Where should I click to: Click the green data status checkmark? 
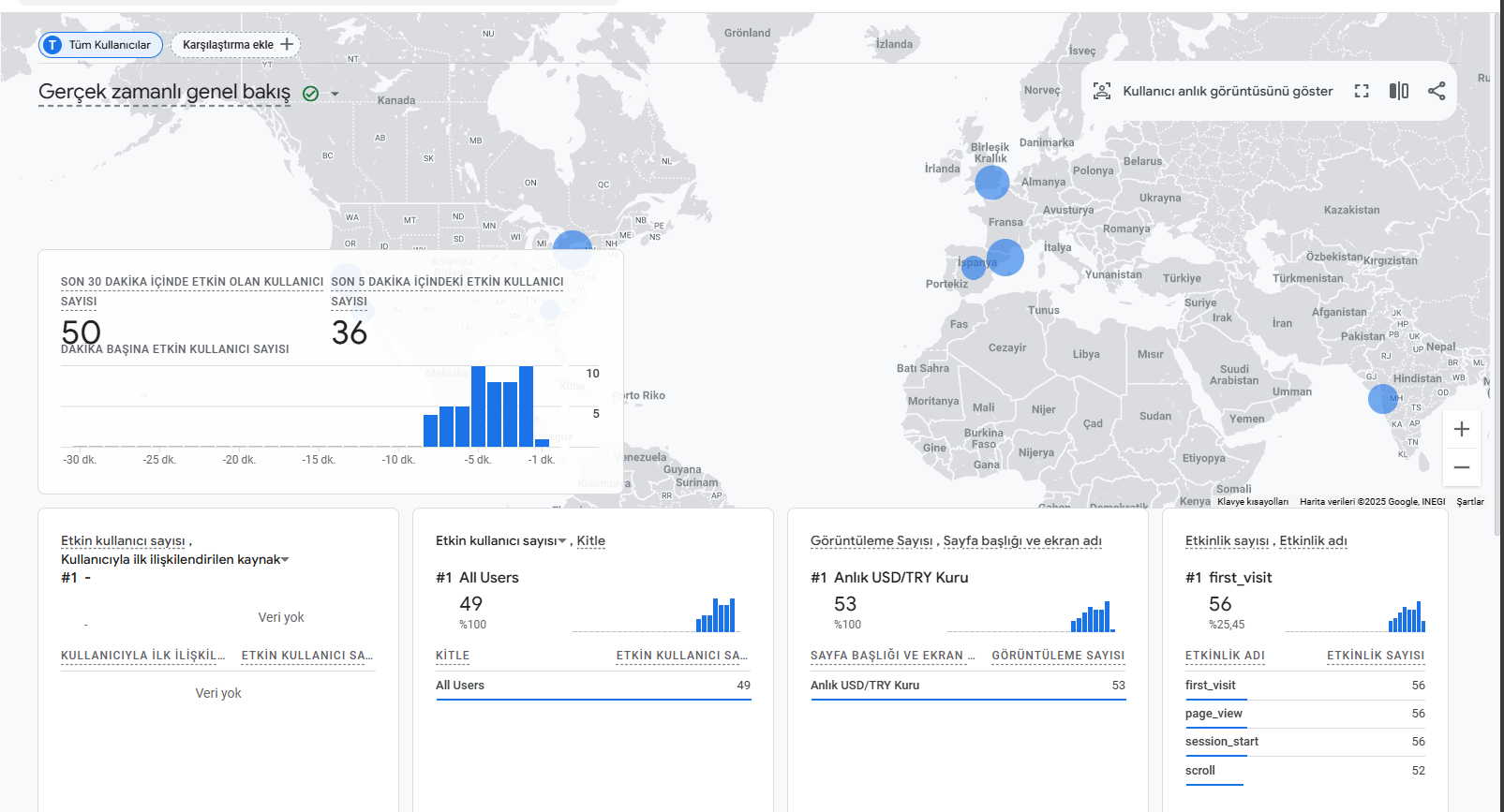(x=311, y=94)
